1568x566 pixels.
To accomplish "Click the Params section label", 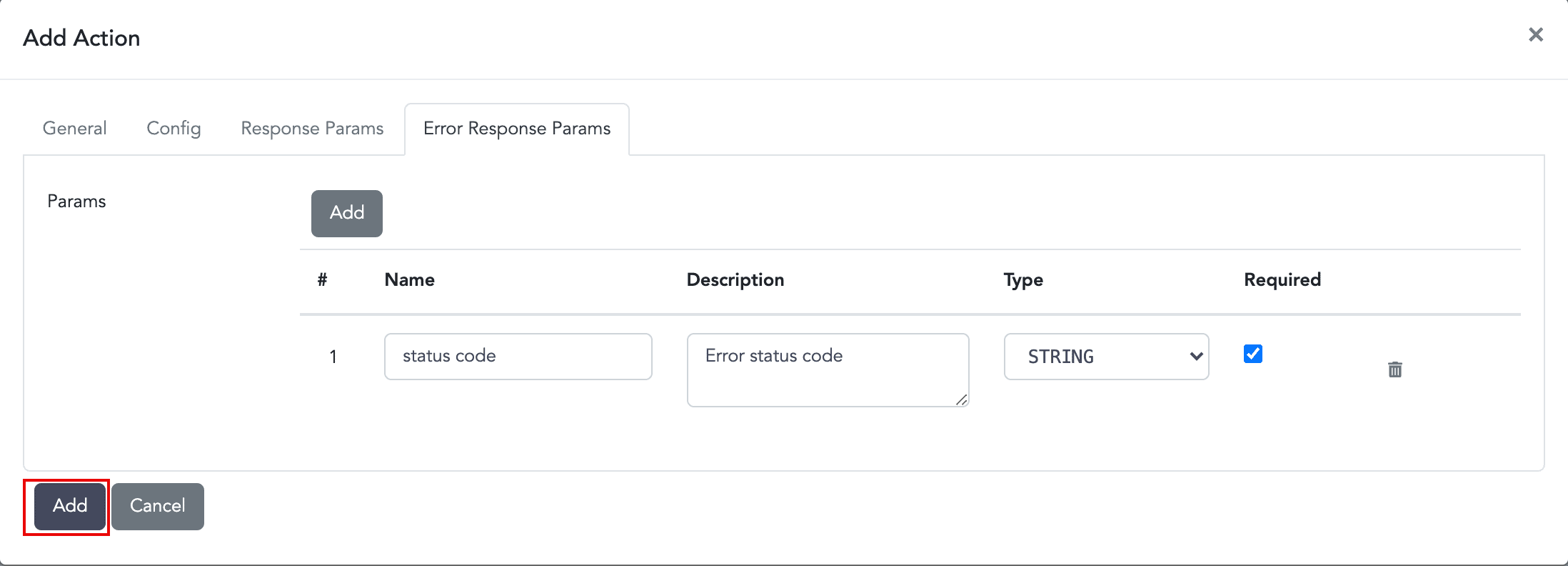I will click(x=76, y=202).
